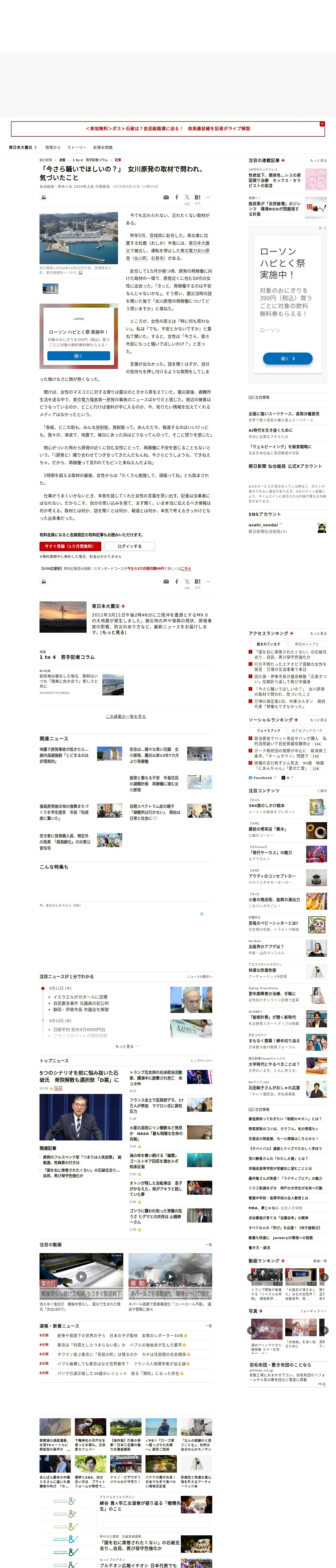
Task: Share article on Facebook icon under headline
Action: pos(177,197)
